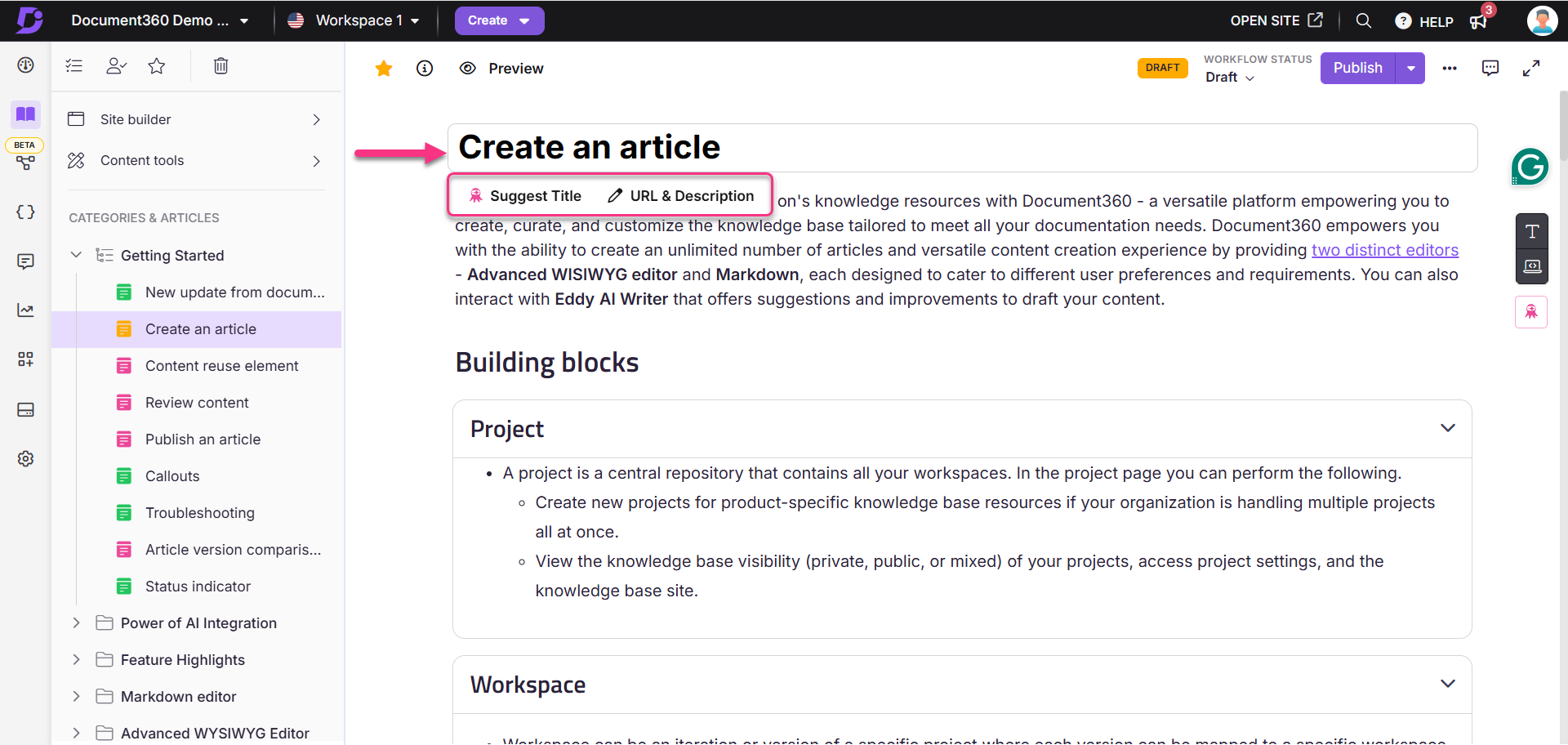Open the HELP menu
The image size is (1568, 745).
tap(1424, 21)
